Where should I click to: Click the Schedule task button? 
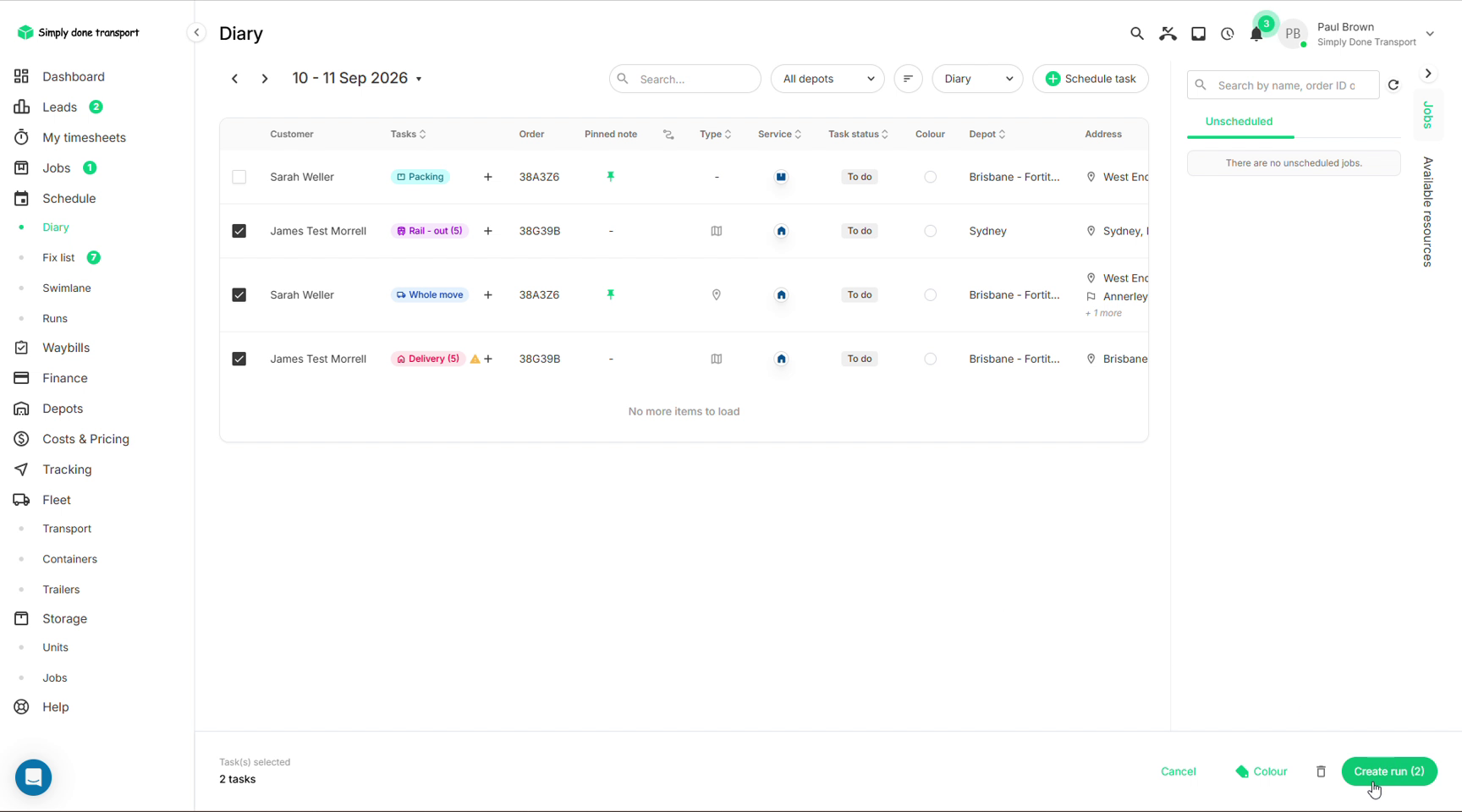pyautogui.click(x=1091, y=79)
